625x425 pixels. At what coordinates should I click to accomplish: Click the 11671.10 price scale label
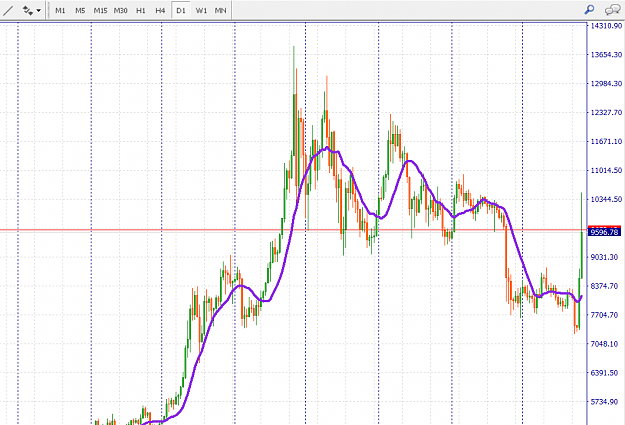[x=606, y=142]
